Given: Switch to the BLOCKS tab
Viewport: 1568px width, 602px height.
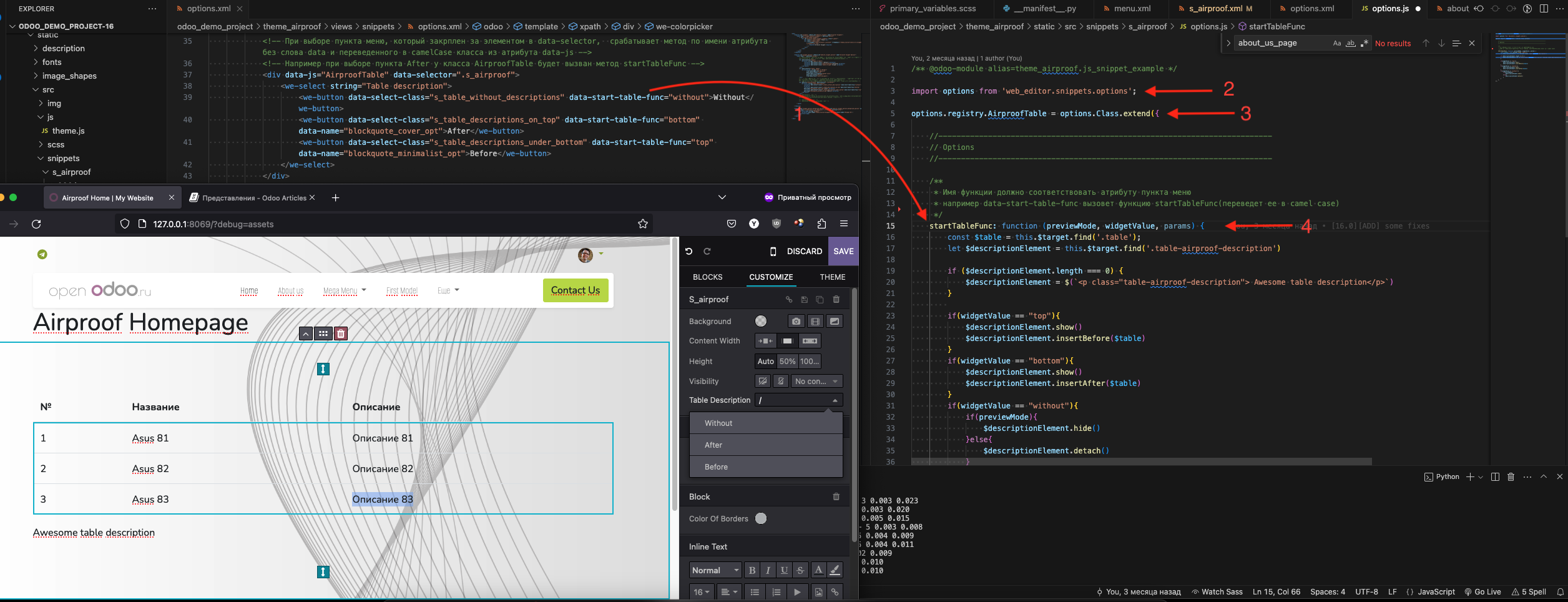Looking at the screenshot, I should pos(707,277).
